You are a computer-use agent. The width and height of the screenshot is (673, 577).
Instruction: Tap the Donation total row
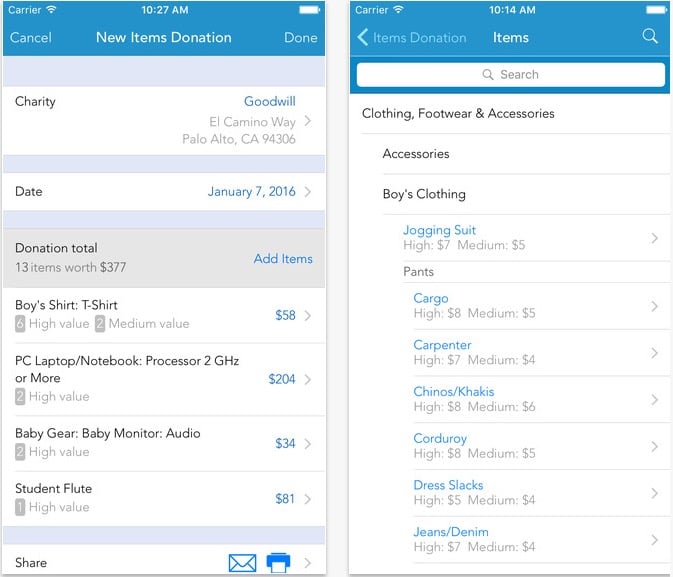164,258
